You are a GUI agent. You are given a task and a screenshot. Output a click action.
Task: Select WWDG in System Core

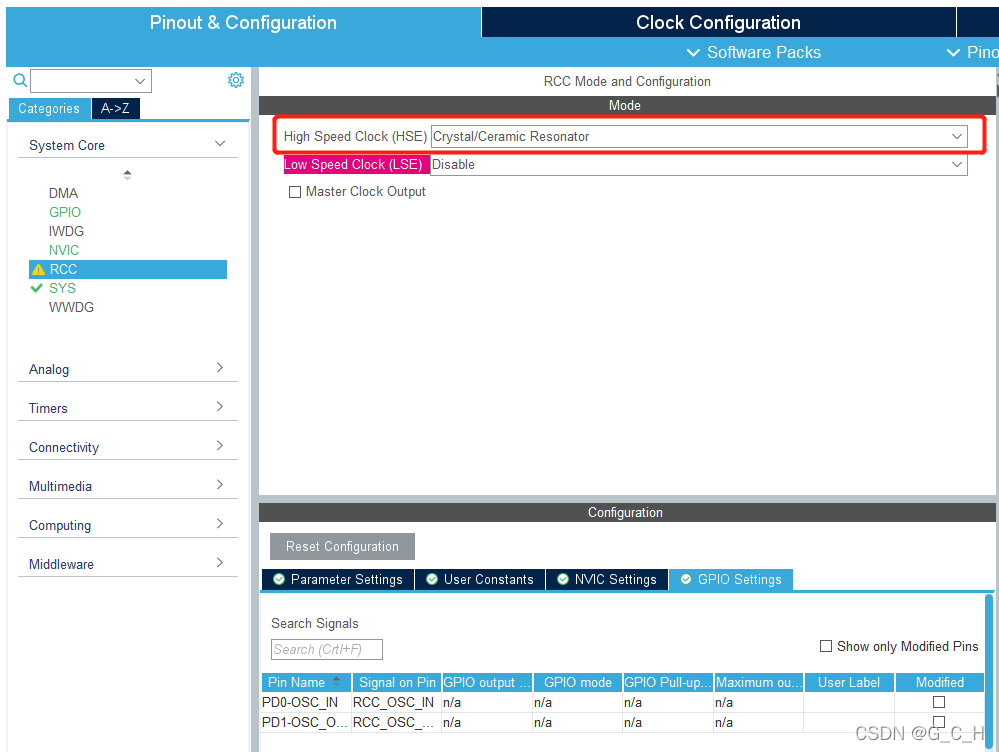(71, 307)
